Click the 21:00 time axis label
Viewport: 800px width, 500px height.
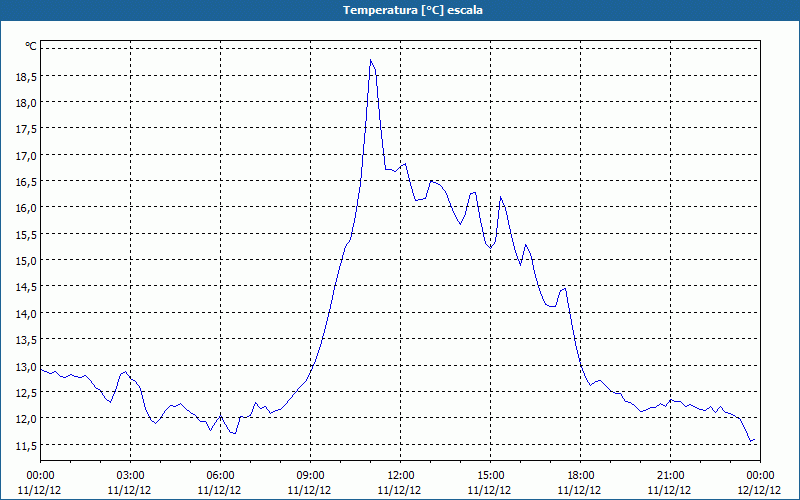click(x=670, y=476)
